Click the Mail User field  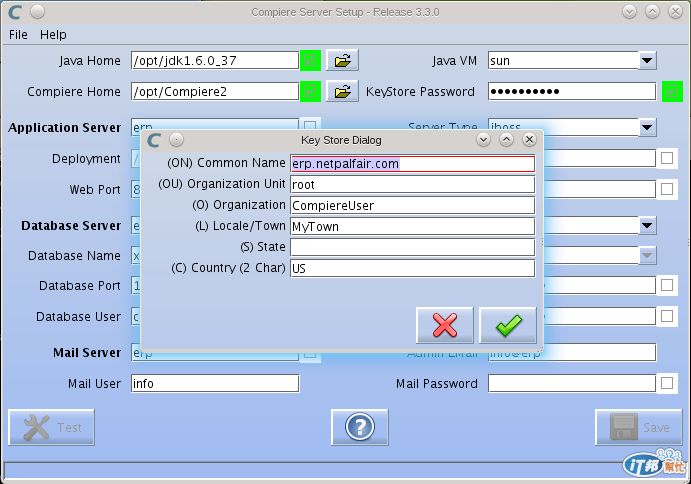[x=215, y=383]
